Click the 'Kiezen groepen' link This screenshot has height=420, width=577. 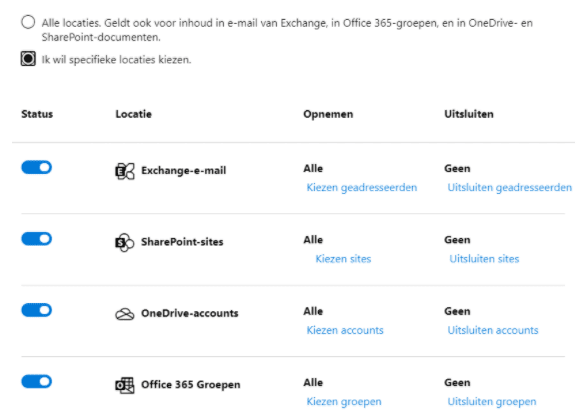(344, 402)
